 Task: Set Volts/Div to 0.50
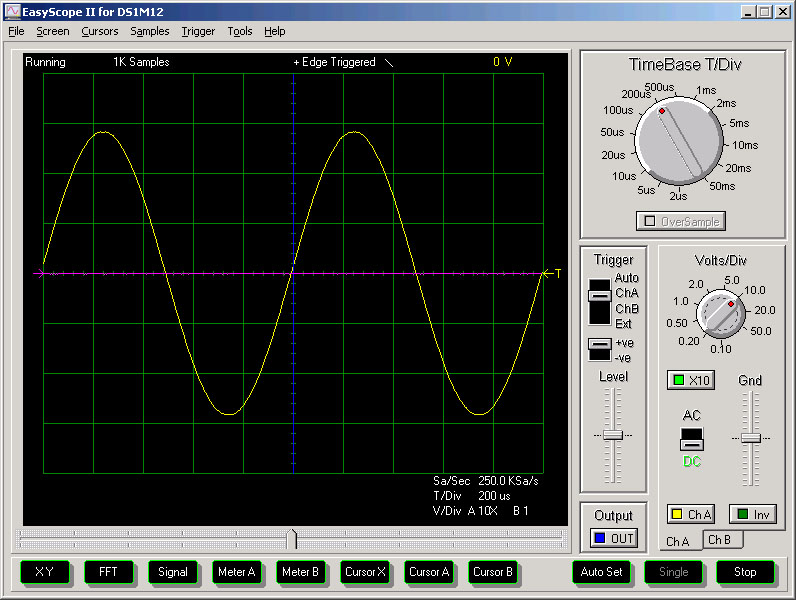pyautogui.click(x=677, y=323)
